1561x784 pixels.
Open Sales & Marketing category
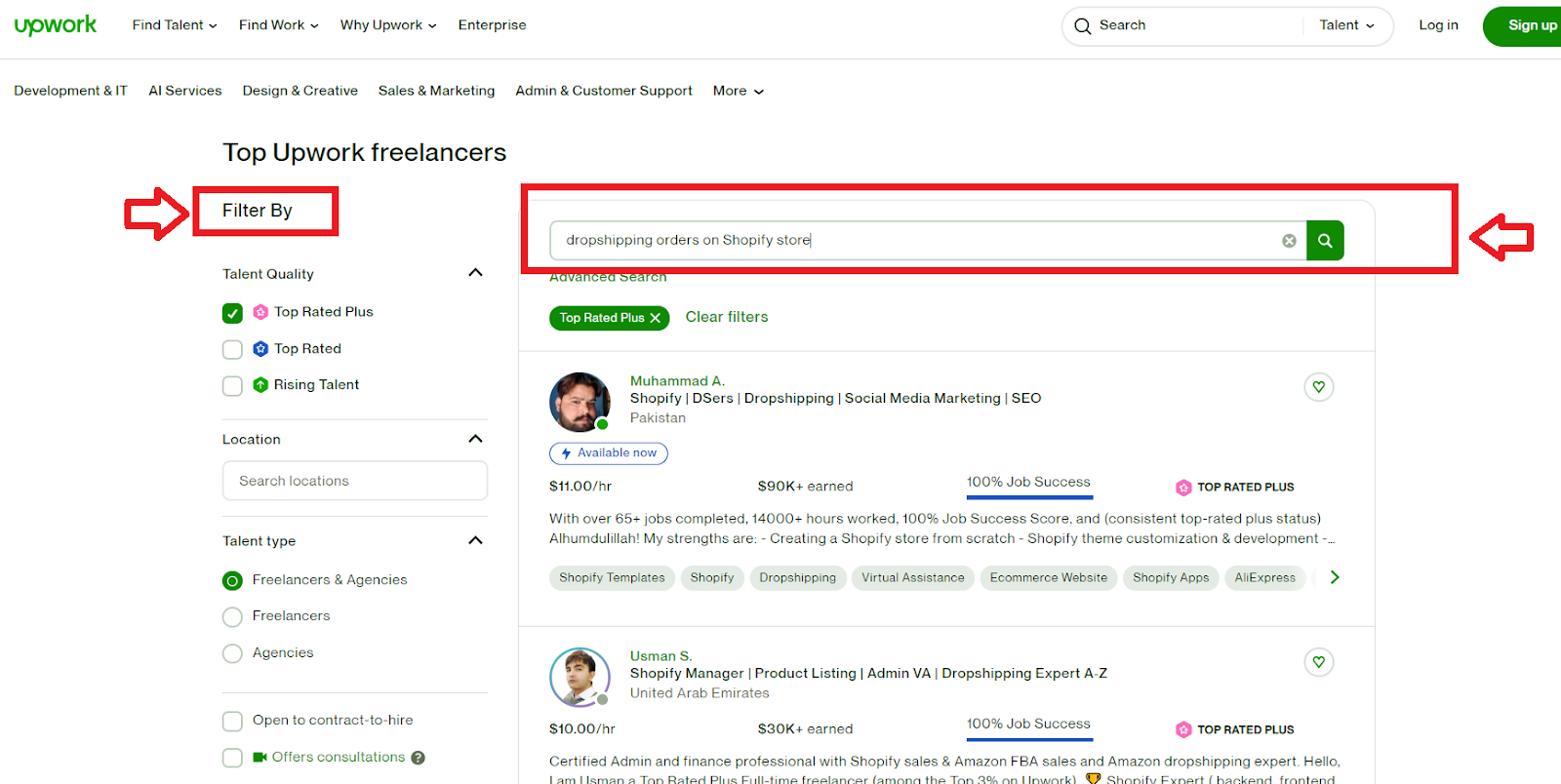point(436,91)
